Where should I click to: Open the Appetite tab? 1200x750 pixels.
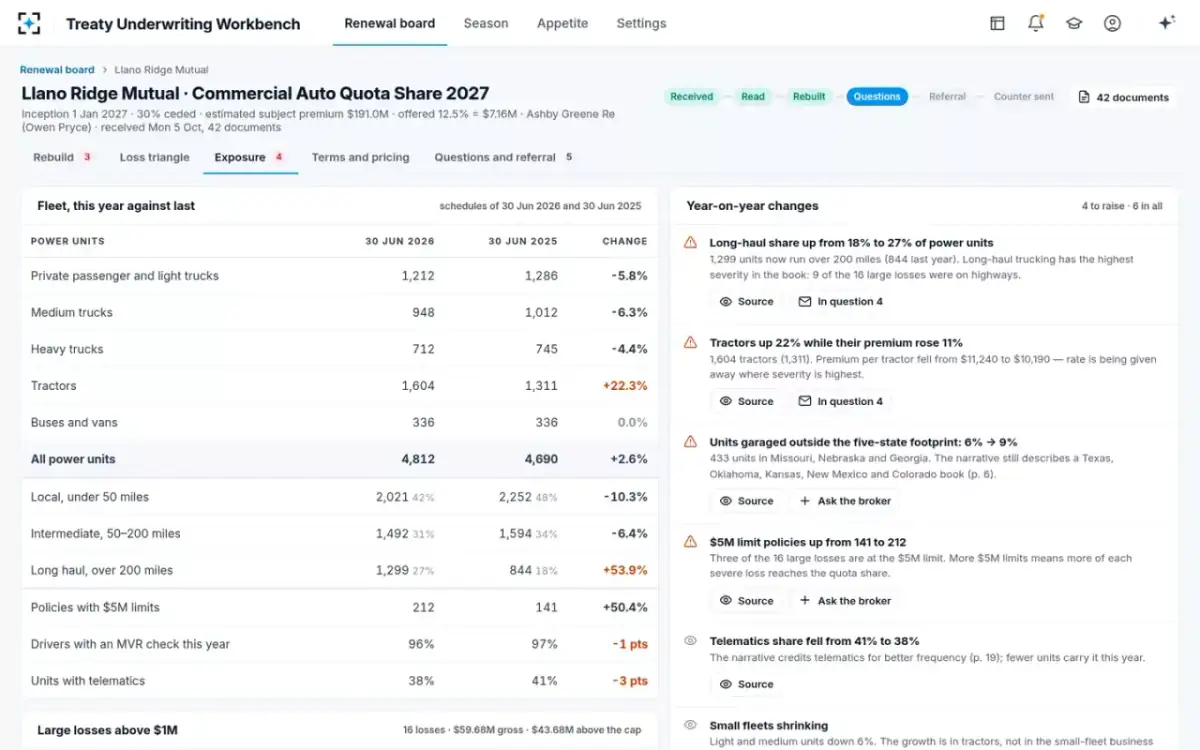click(562, 23)
